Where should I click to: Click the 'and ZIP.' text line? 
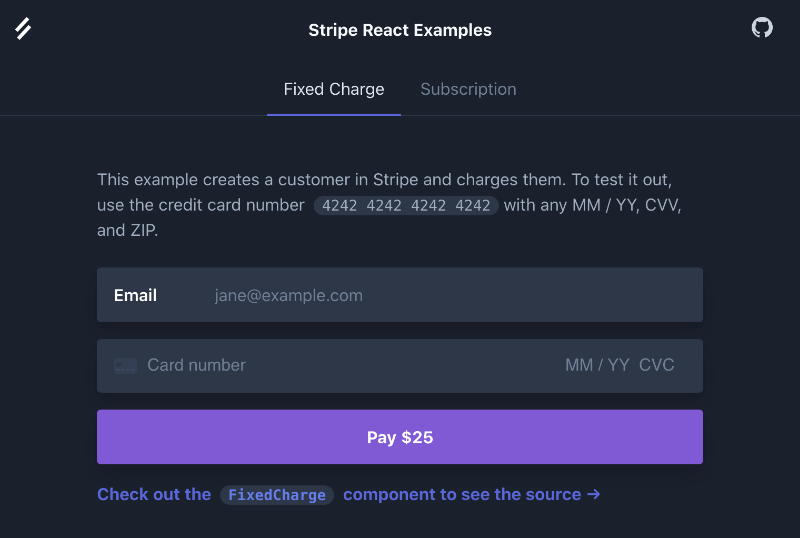(x=128, y=230)
